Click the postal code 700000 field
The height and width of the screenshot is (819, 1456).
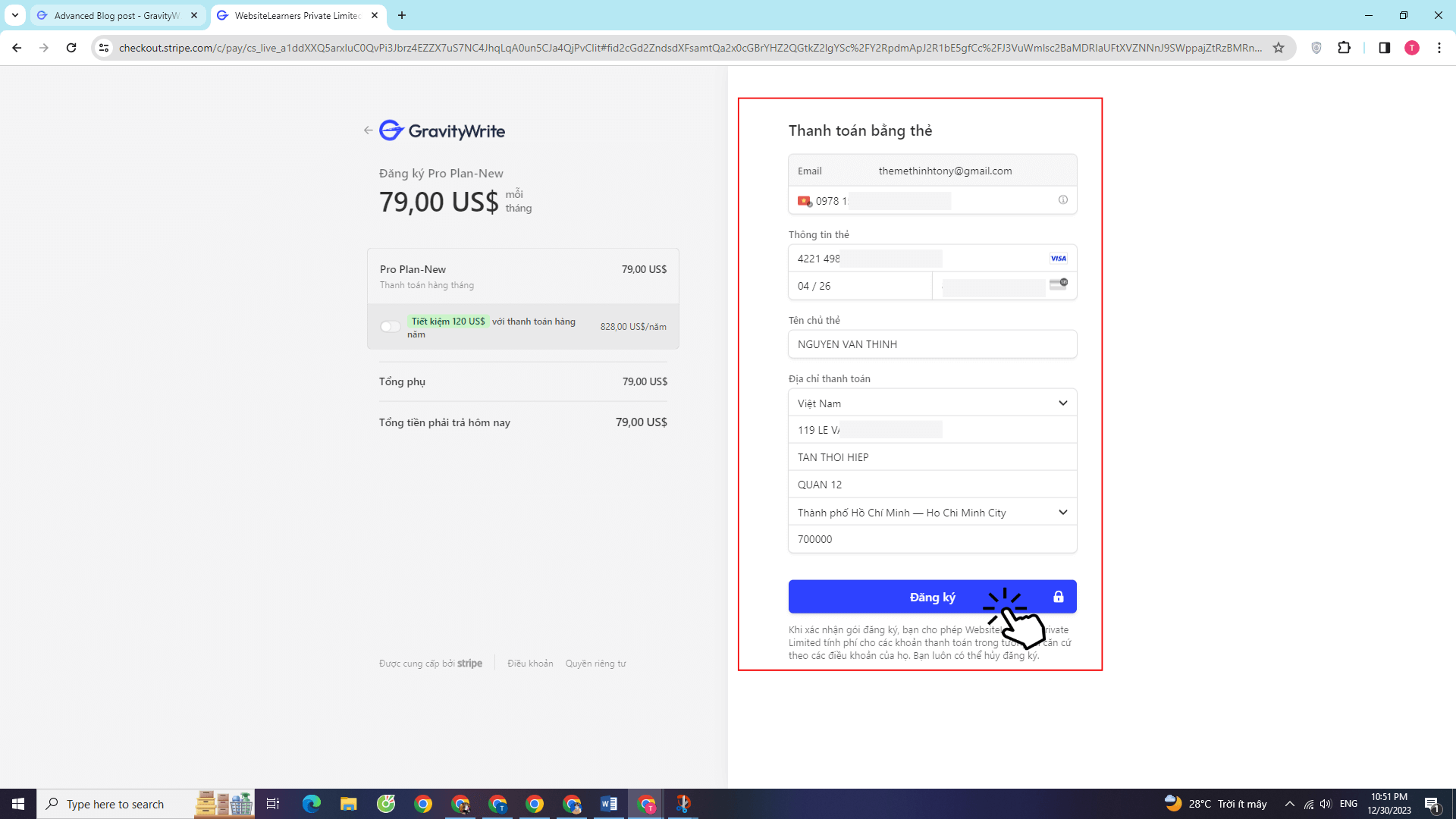pyautogui.click(x=932, y=539)
